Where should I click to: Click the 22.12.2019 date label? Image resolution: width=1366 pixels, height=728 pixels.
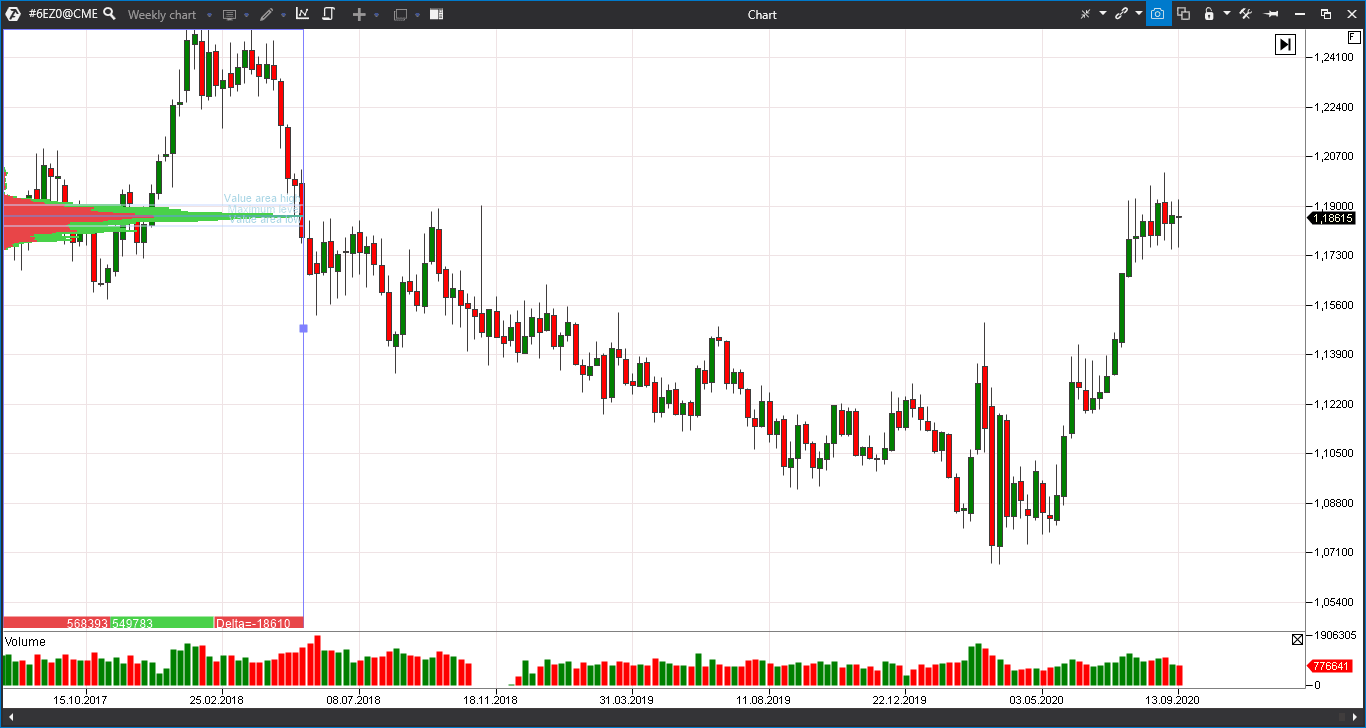click(x=900, y=700)
